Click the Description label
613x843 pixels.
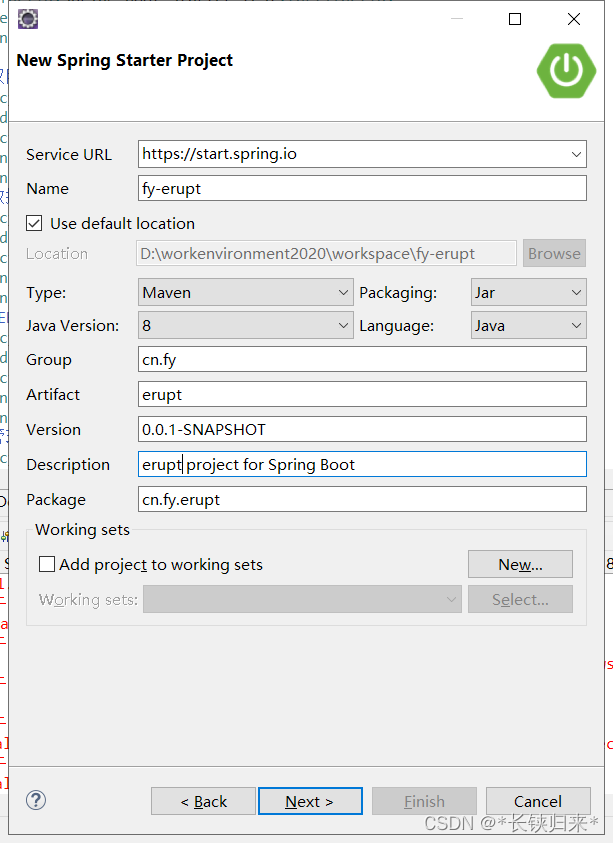68,465
